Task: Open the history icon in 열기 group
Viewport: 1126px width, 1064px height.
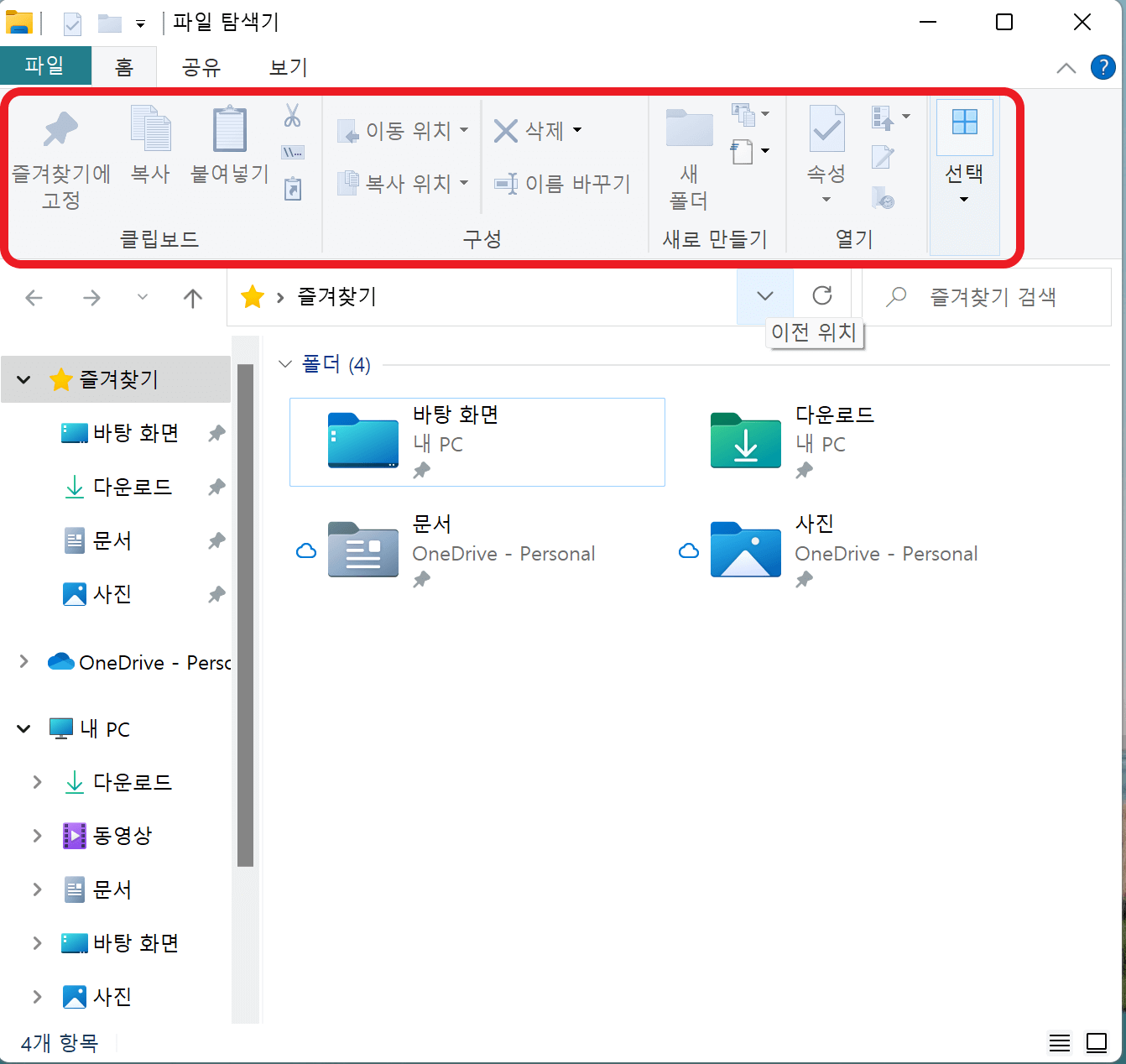Action: point(884,199)
